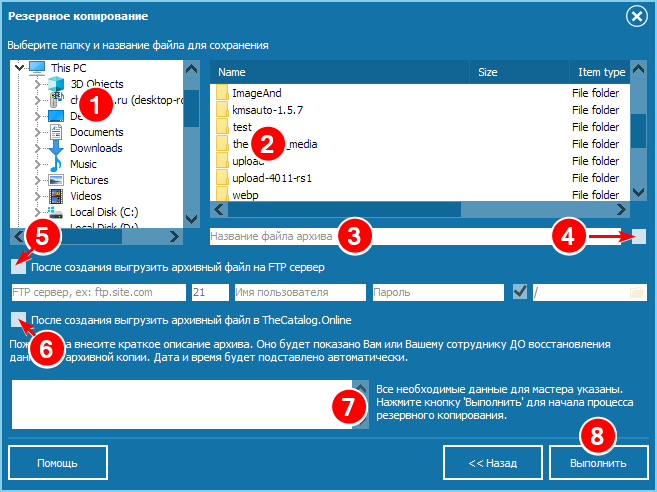Select the ImageAnd row name
The height and width of the screenshot is (492, 657).
point(257,93)
